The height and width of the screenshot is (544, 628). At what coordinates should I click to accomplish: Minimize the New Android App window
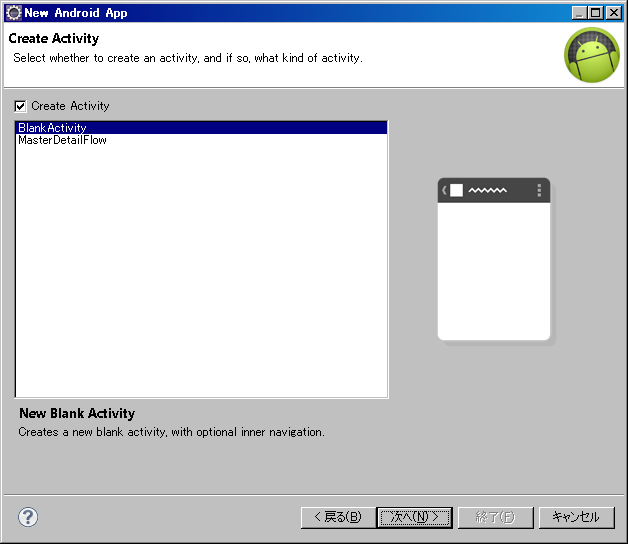coord(579,13)
